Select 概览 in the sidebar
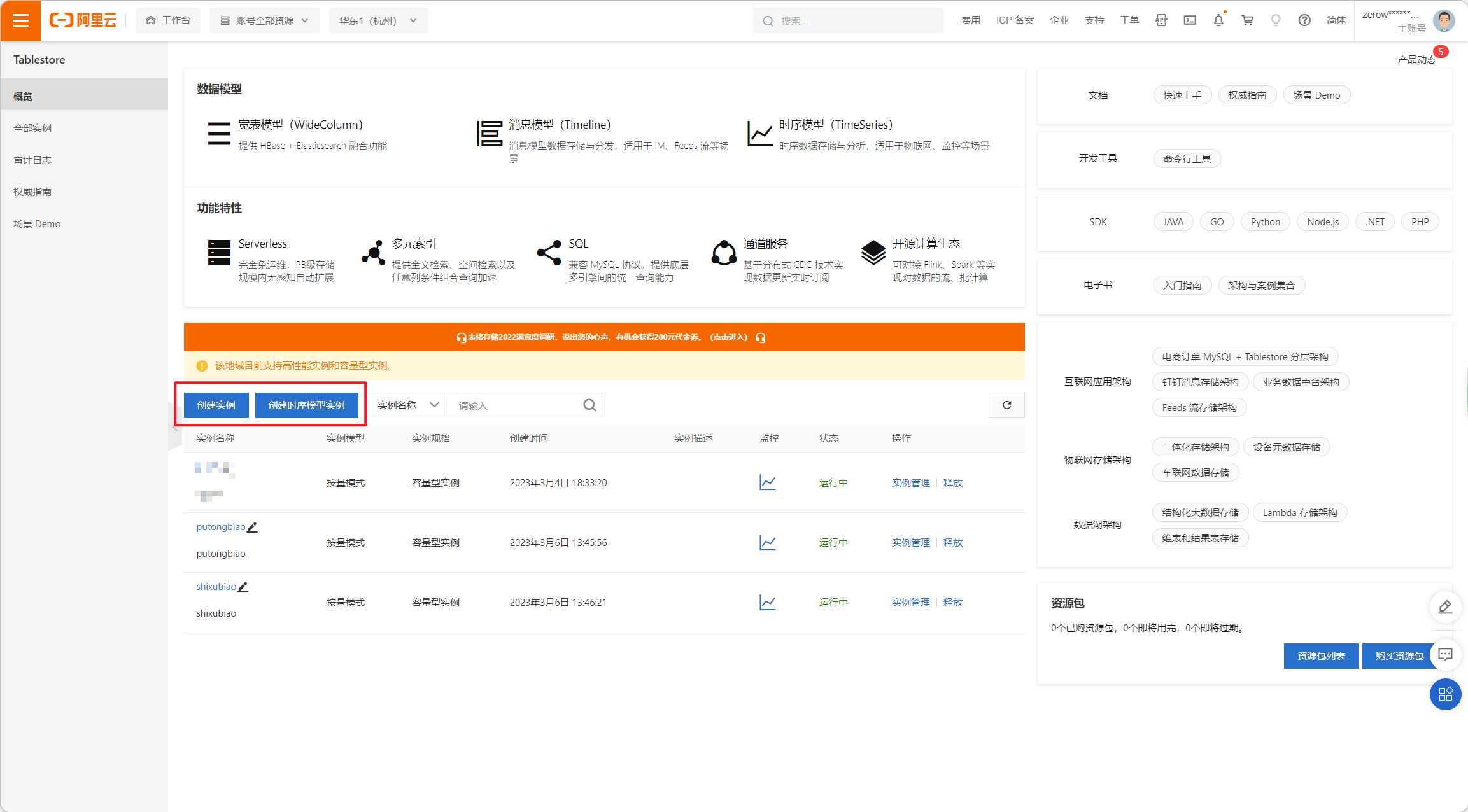Viewport: 1468px width, 812px height. coord(84,96)
